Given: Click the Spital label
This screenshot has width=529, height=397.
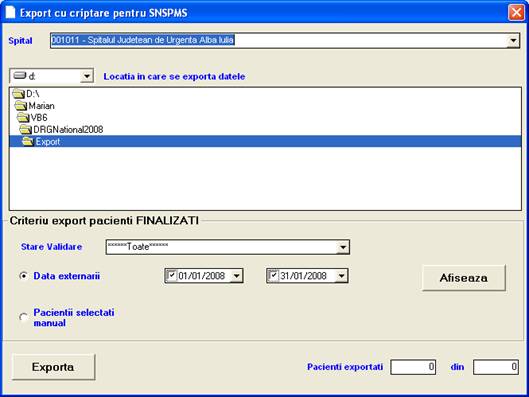Looking at the screenshot, I should click(20, 41).
